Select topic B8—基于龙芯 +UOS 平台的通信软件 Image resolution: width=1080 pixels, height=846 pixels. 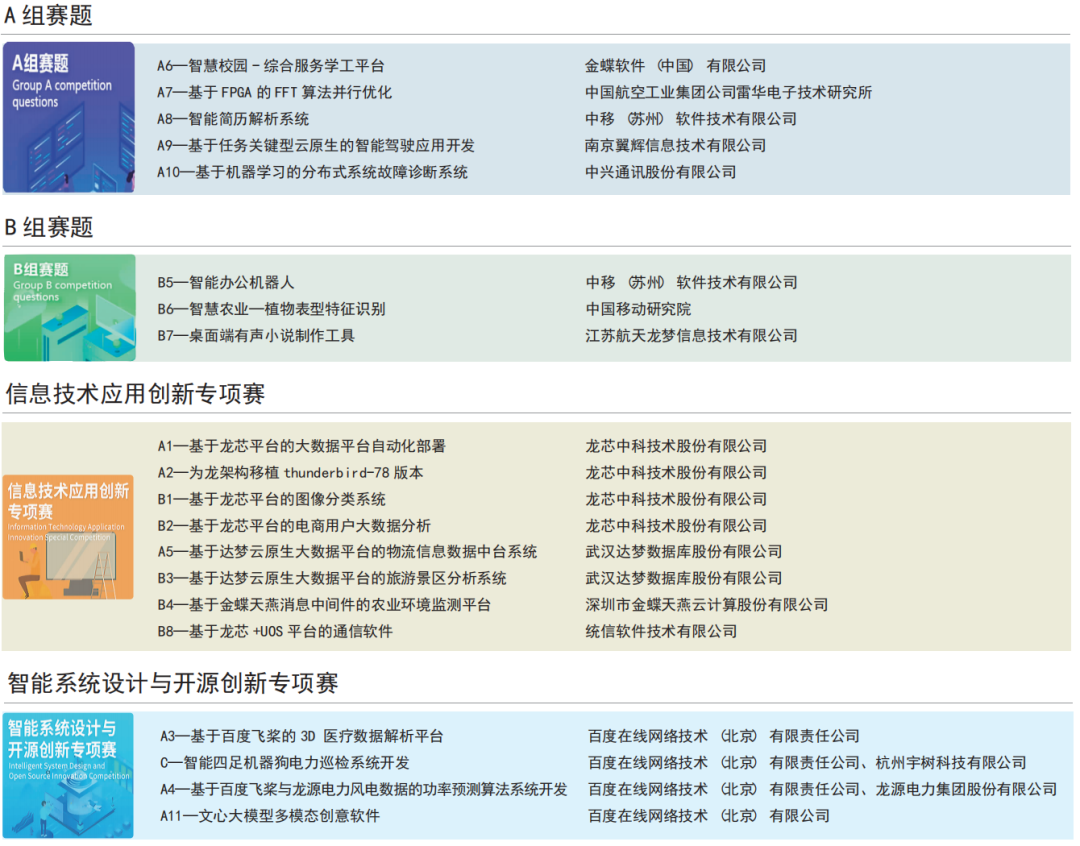pyautogui.click(x=275, y=631)
